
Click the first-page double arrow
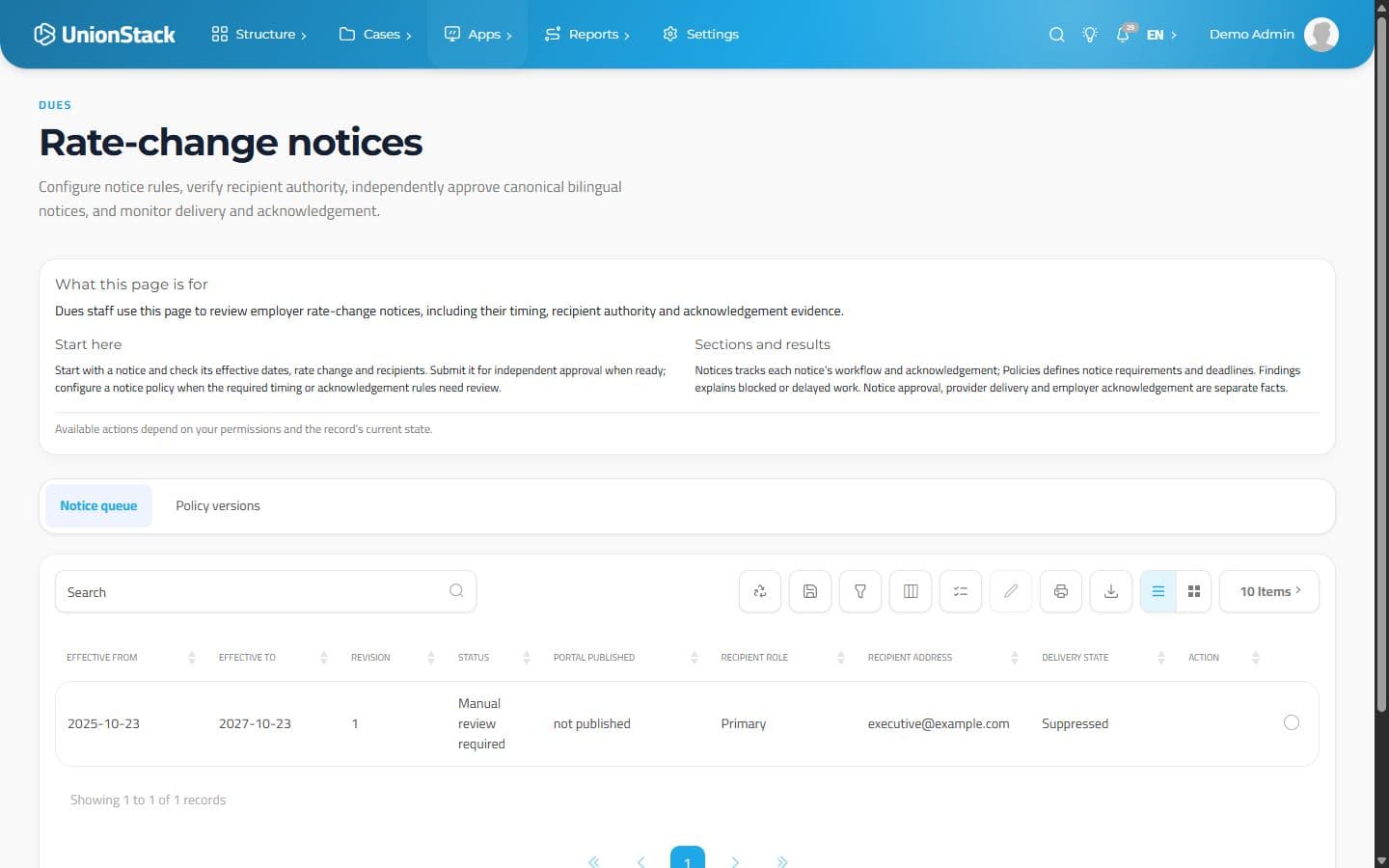point(594,861)
